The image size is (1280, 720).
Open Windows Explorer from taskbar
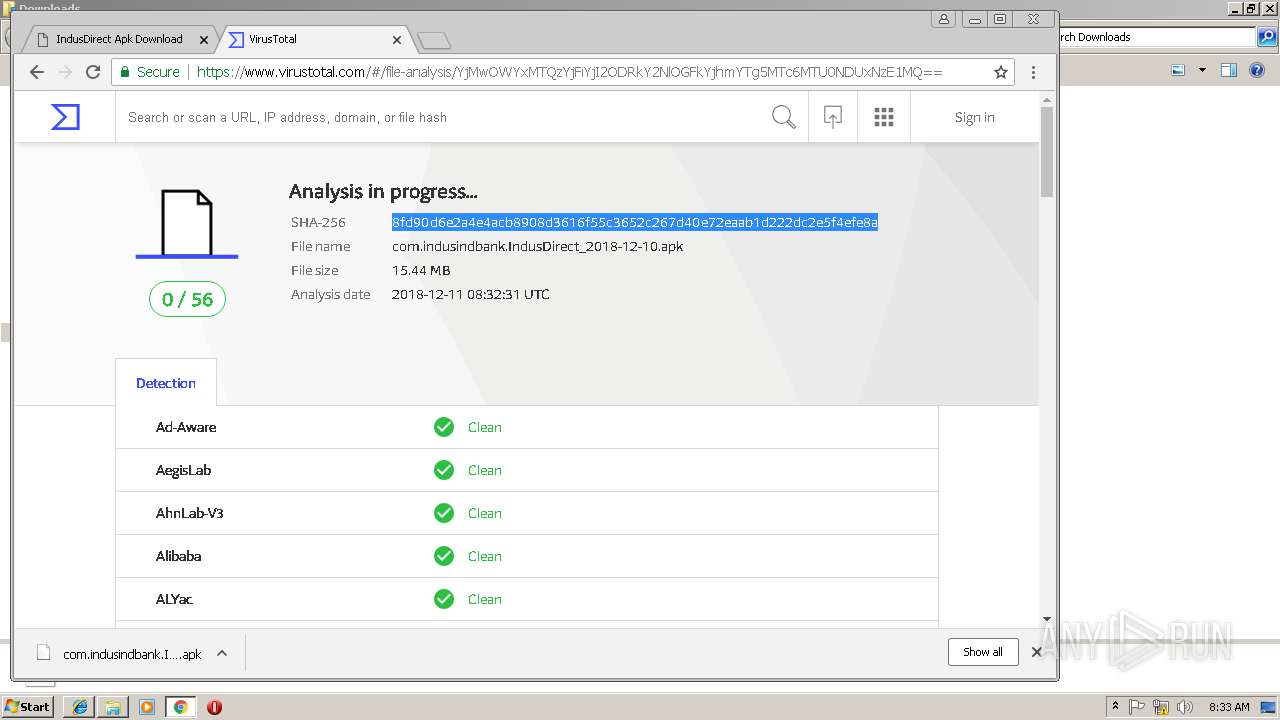click(113, 707)
